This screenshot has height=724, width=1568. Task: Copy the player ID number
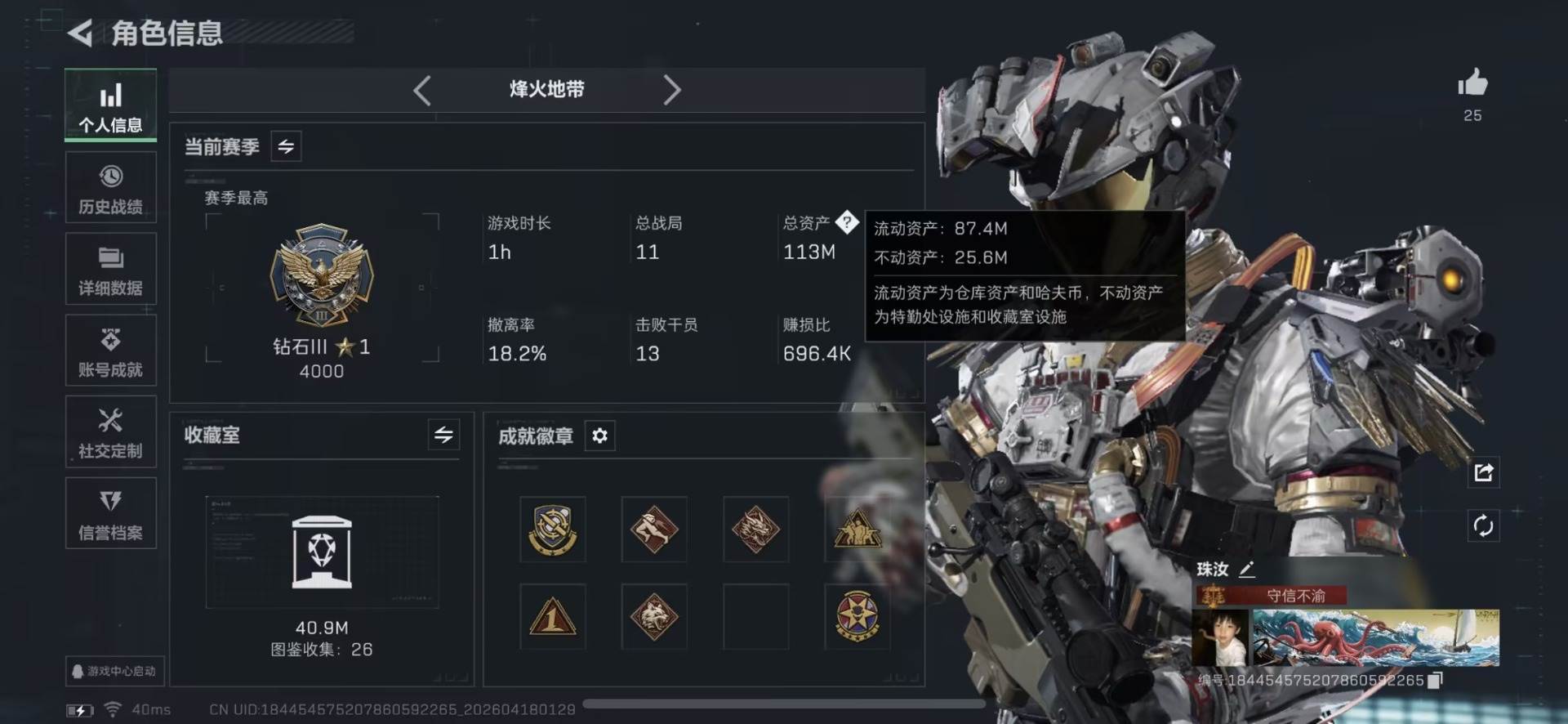coord(1435,680)
